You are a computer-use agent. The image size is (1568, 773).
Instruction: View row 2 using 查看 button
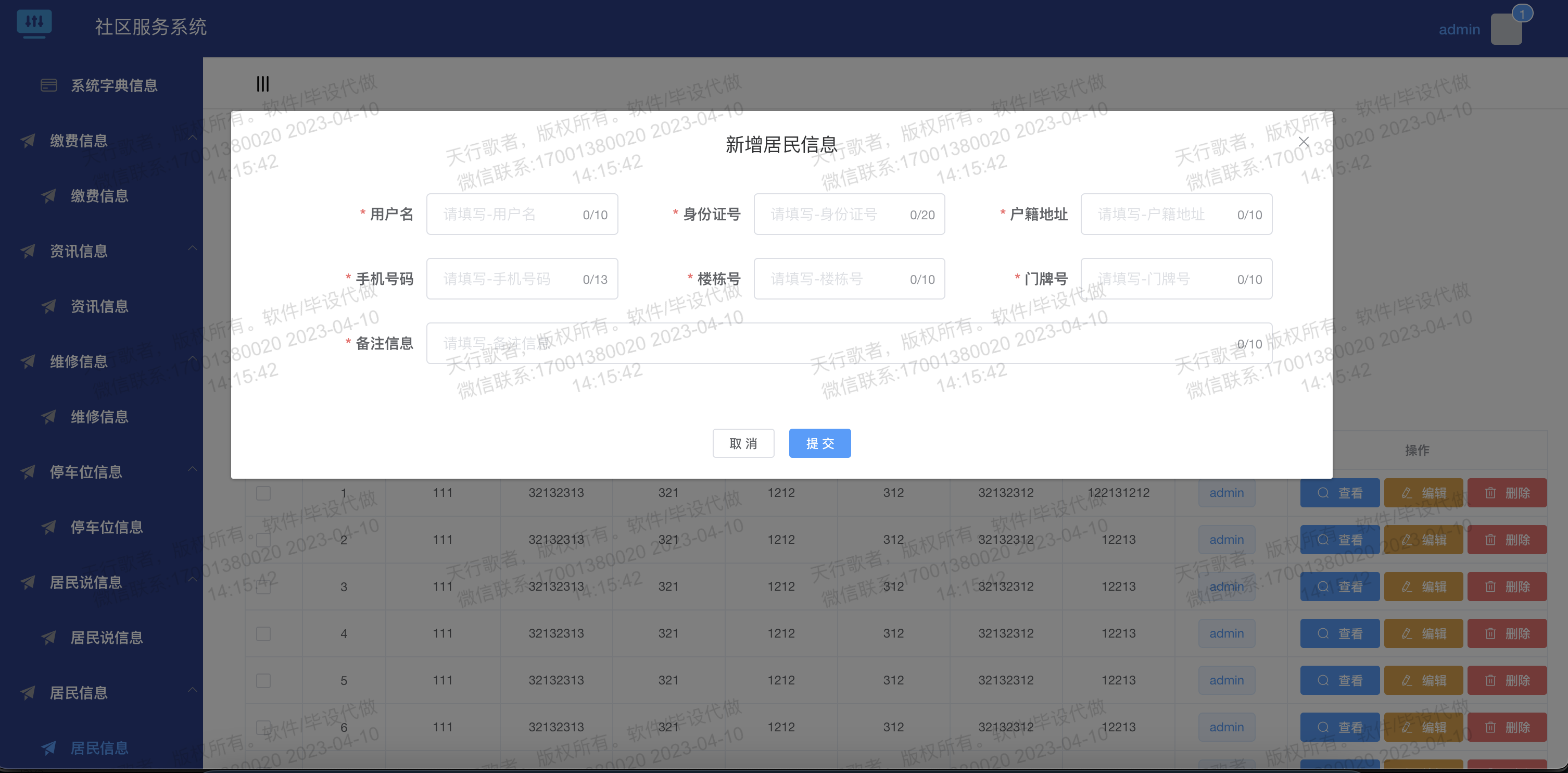point(1340,540)
